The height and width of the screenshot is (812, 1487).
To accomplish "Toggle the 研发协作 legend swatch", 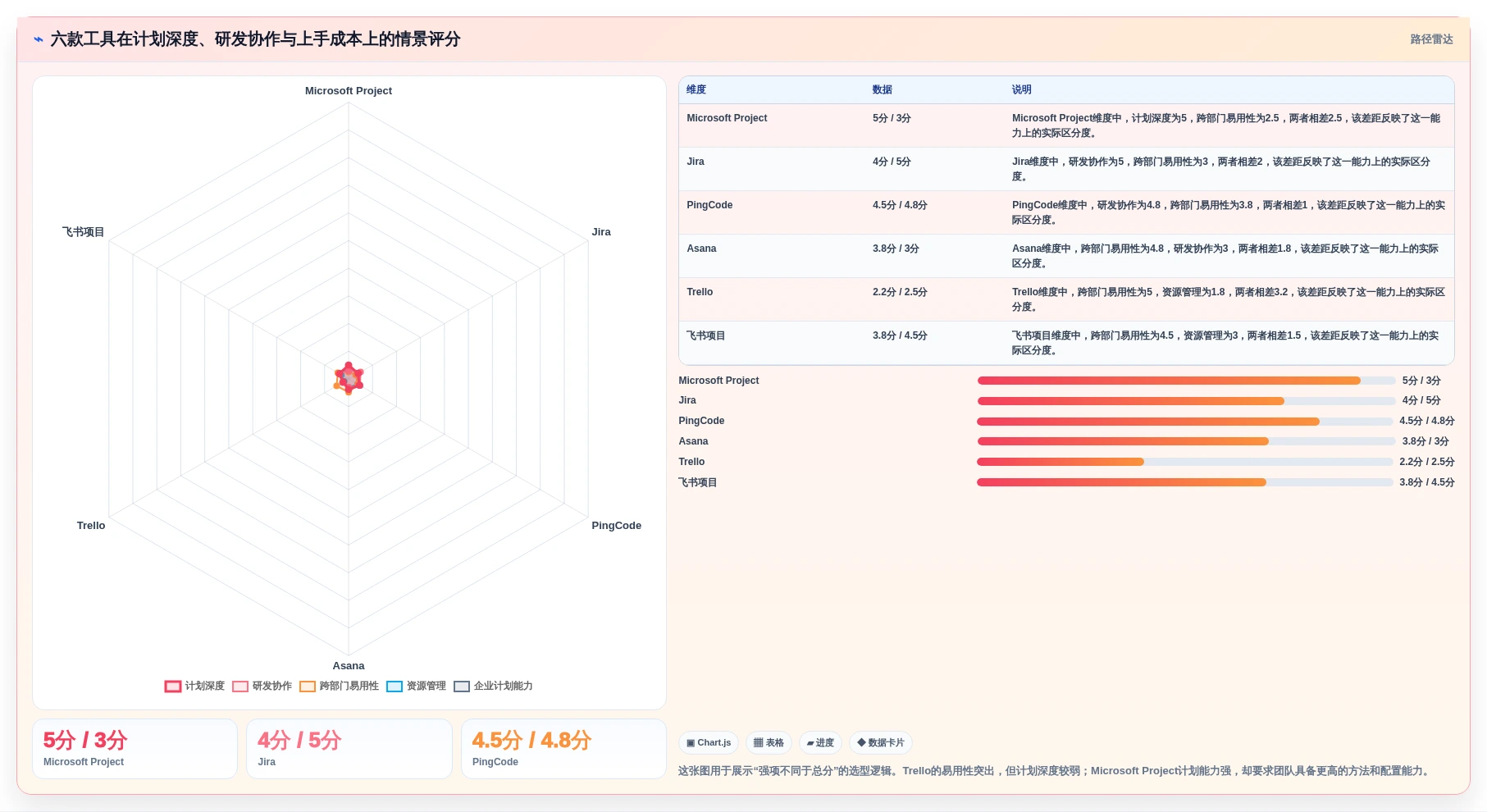I will click(239, 687).
